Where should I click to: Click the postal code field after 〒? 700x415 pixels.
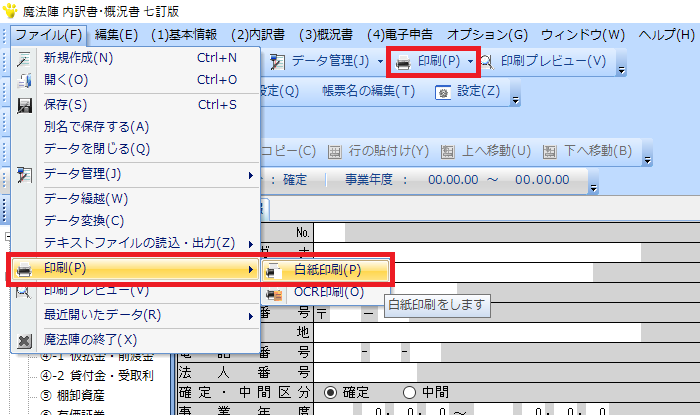pyautogui.click(x=344, y=313)
